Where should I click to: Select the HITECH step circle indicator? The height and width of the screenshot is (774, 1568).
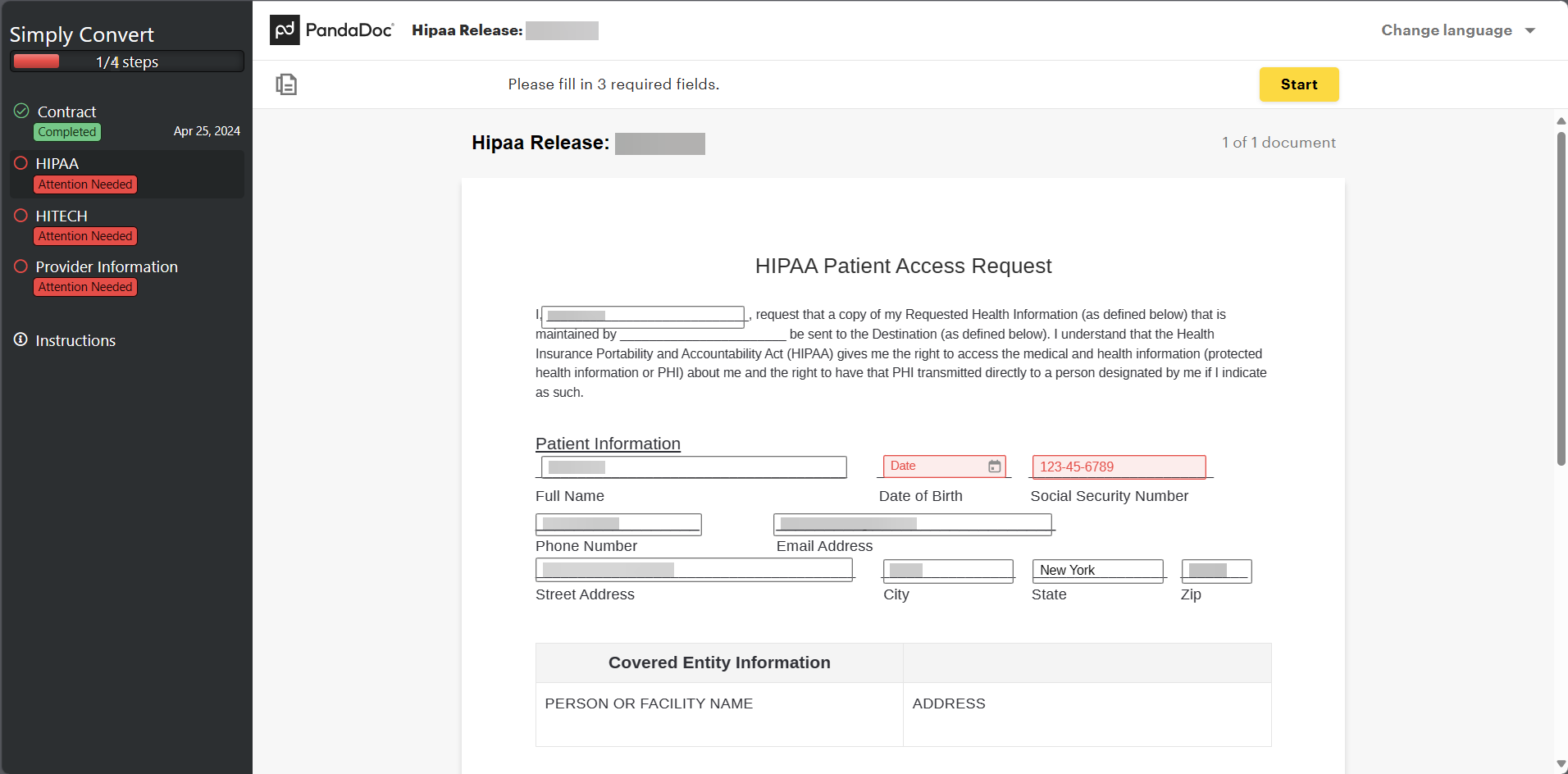click(x=21, y=216)
